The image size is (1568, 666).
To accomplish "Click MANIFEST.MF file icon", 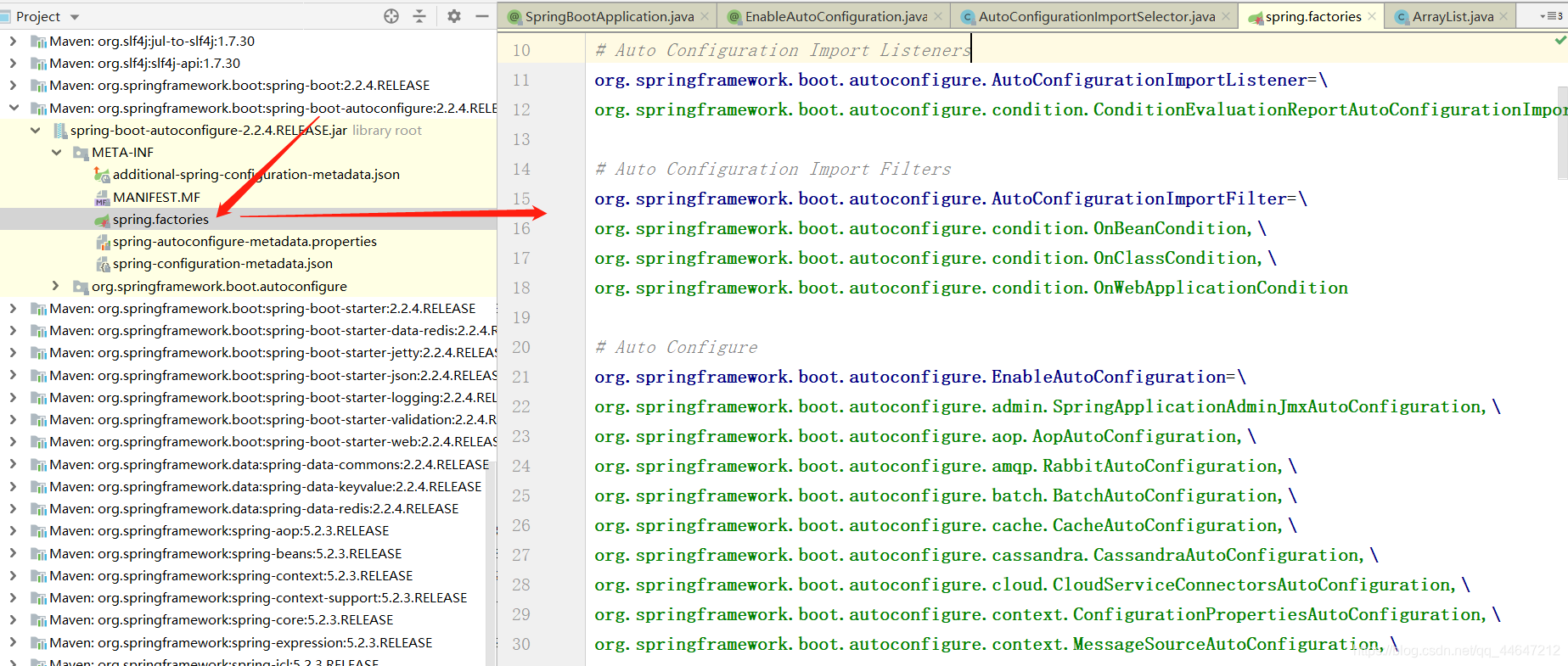I will click(102, 198).
